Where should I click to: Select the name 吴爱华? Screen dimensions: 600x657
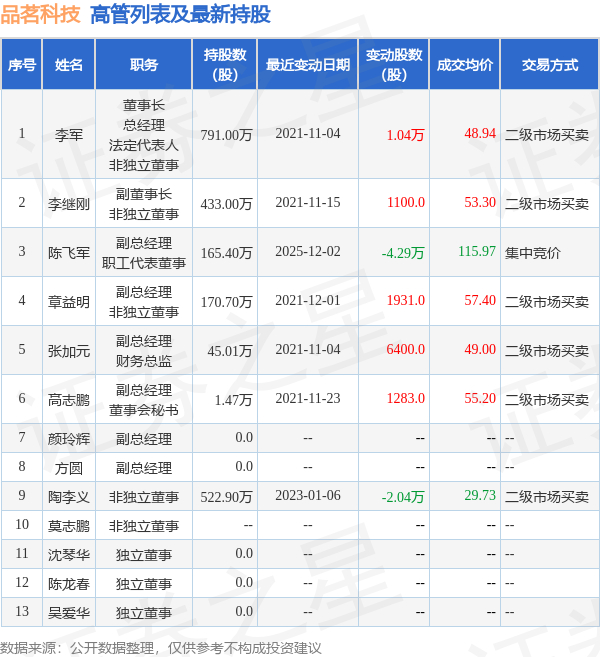pos(69,613)
